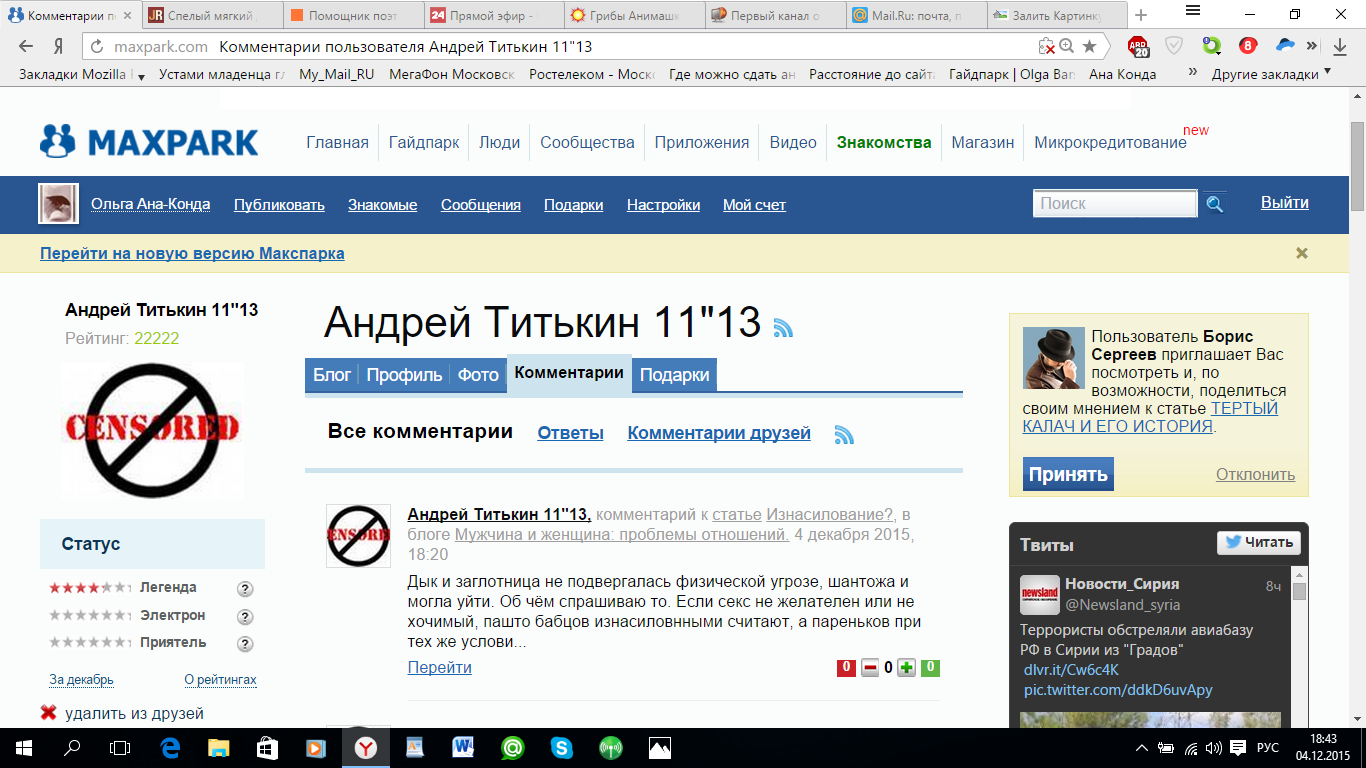Open Сообщества in the top navigation

coord(587,142)
